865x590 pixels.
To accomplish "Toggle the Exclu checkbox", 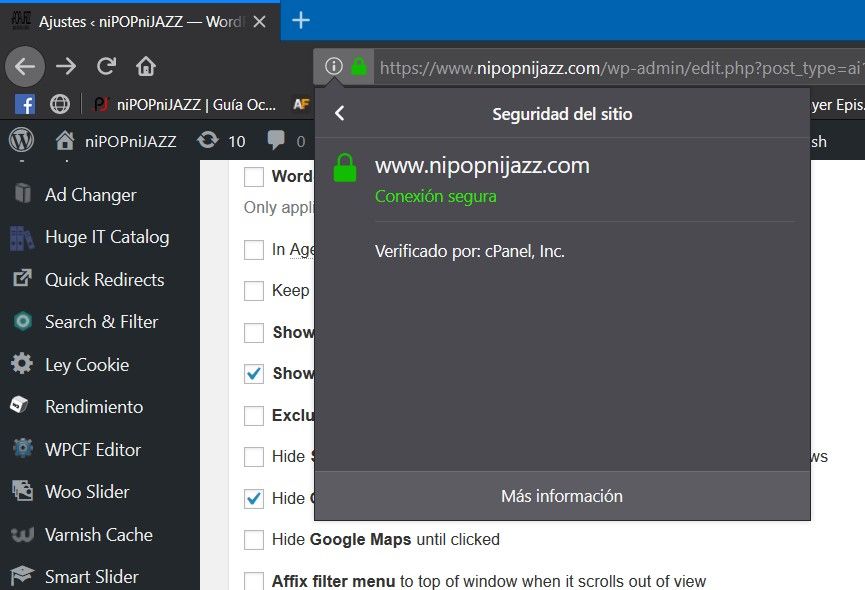I will [x=254, y=415].
